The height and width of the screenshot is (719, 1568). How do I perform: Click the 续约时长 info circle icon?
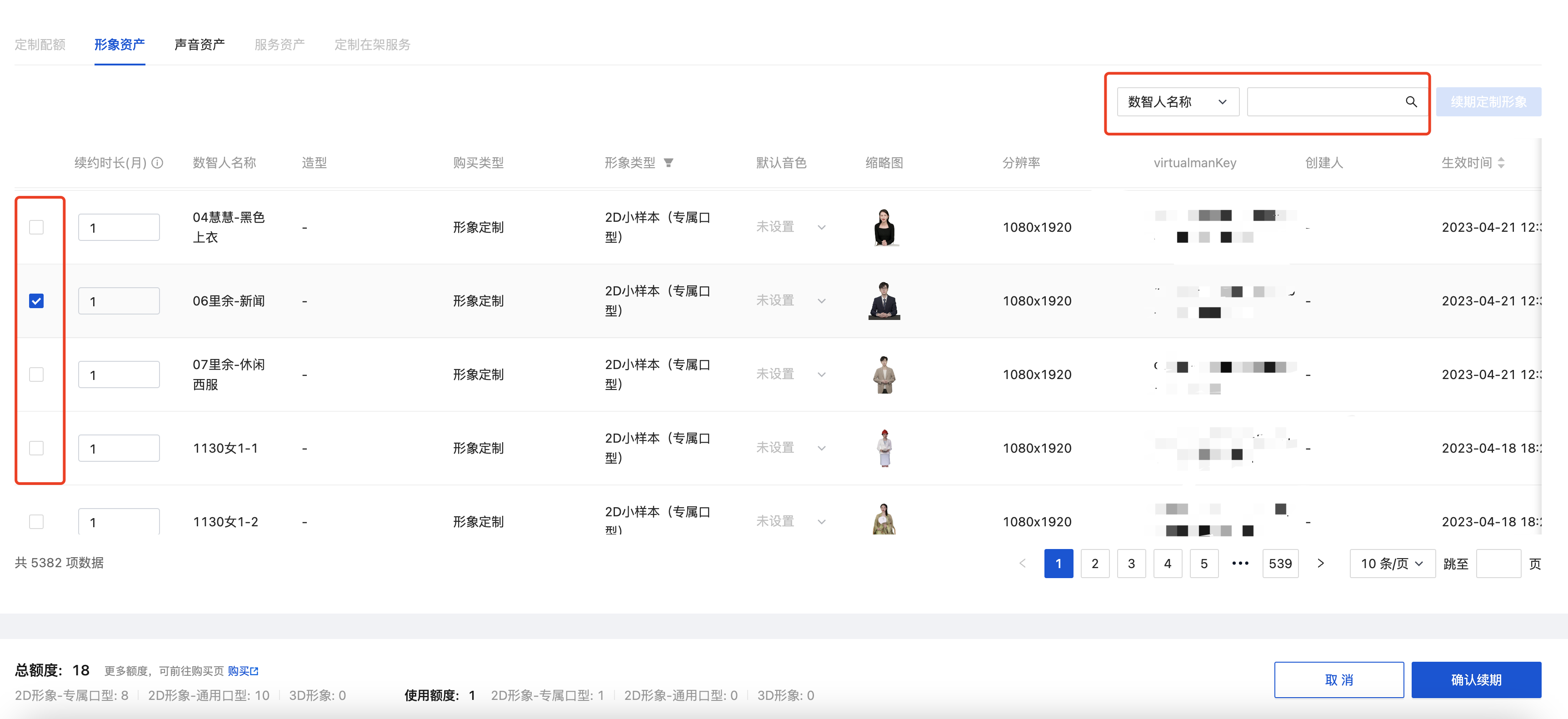click(x=158, y=163)
